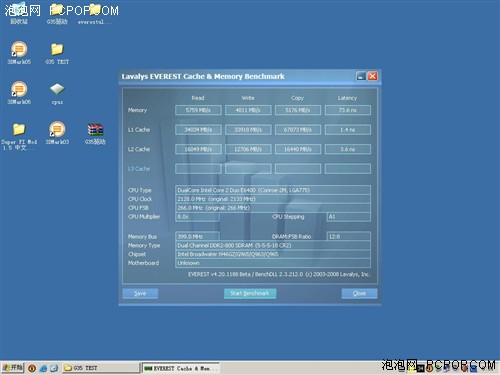Image resolution: width=500 pixels, height=375 pixels.
Task: Select the Recycle Bin desktop icon
Action: pyautogui.click(x=19, y=13)
